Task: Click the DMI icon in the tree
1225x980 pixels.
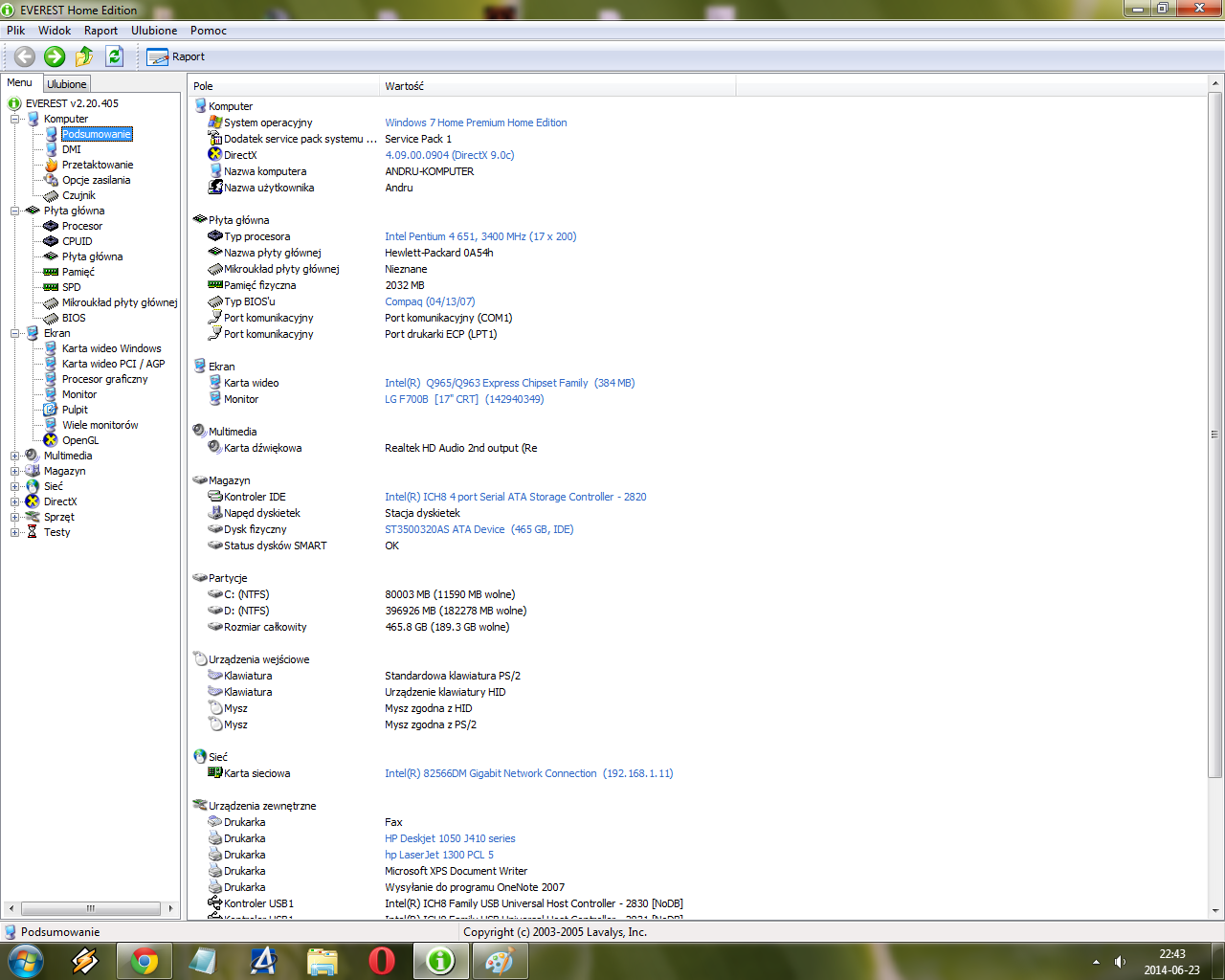Action: 51,149
